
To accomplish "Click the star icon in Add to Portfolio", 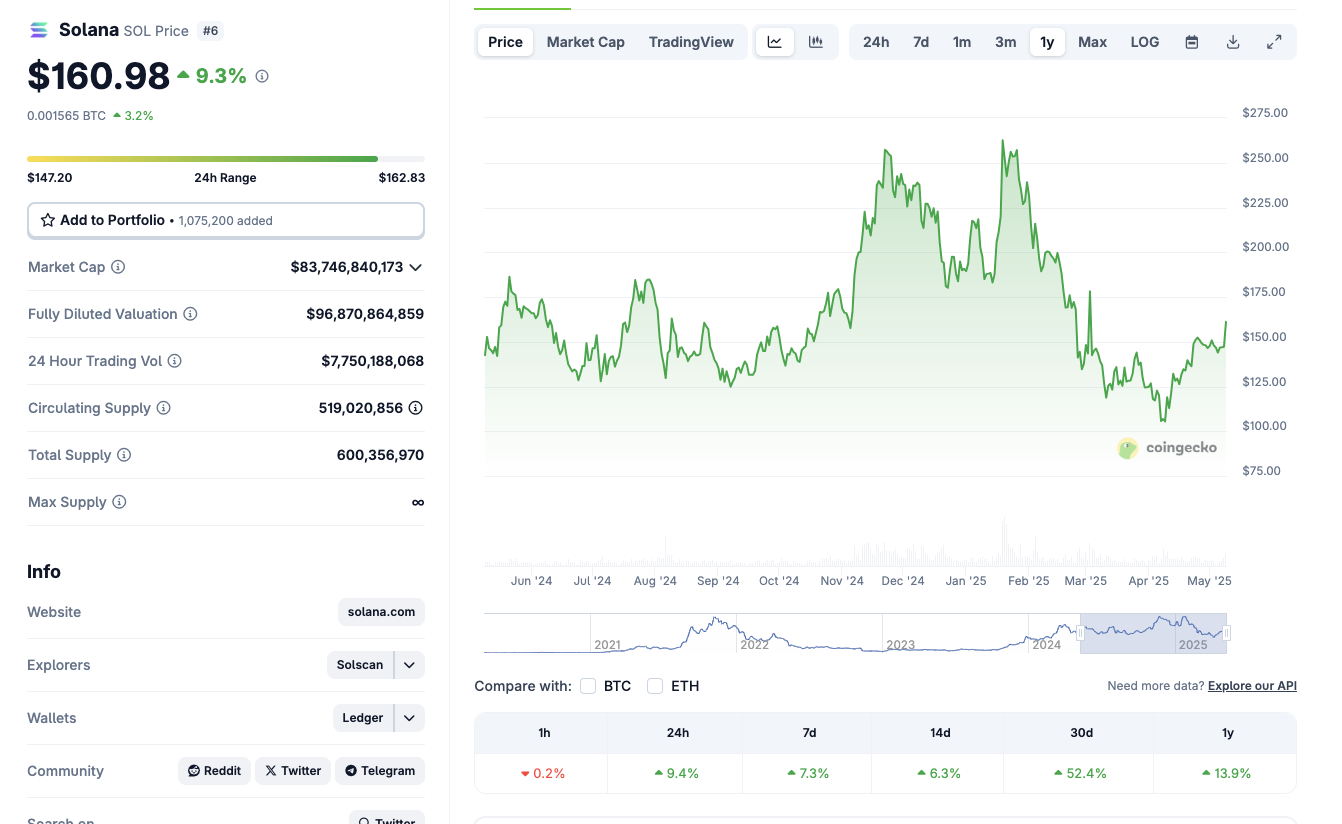I will click(x=48, y=220).
